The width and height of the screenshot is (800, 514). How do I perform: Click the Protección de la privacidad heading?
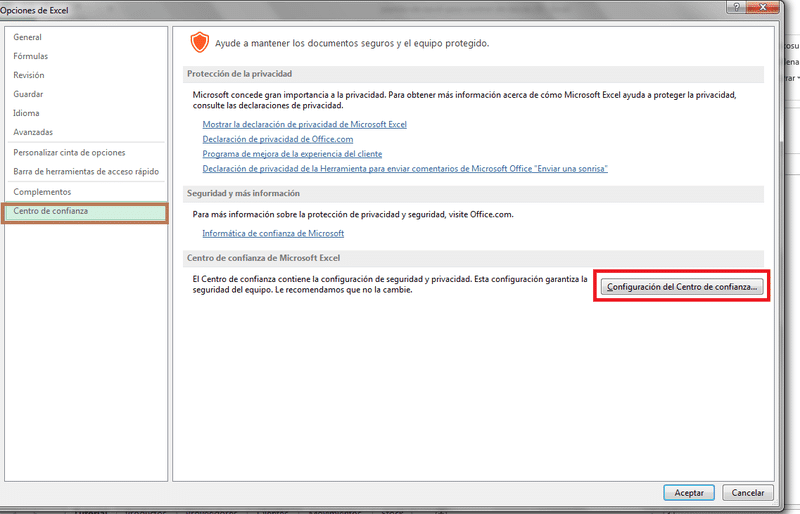click(x=239, y=74)
